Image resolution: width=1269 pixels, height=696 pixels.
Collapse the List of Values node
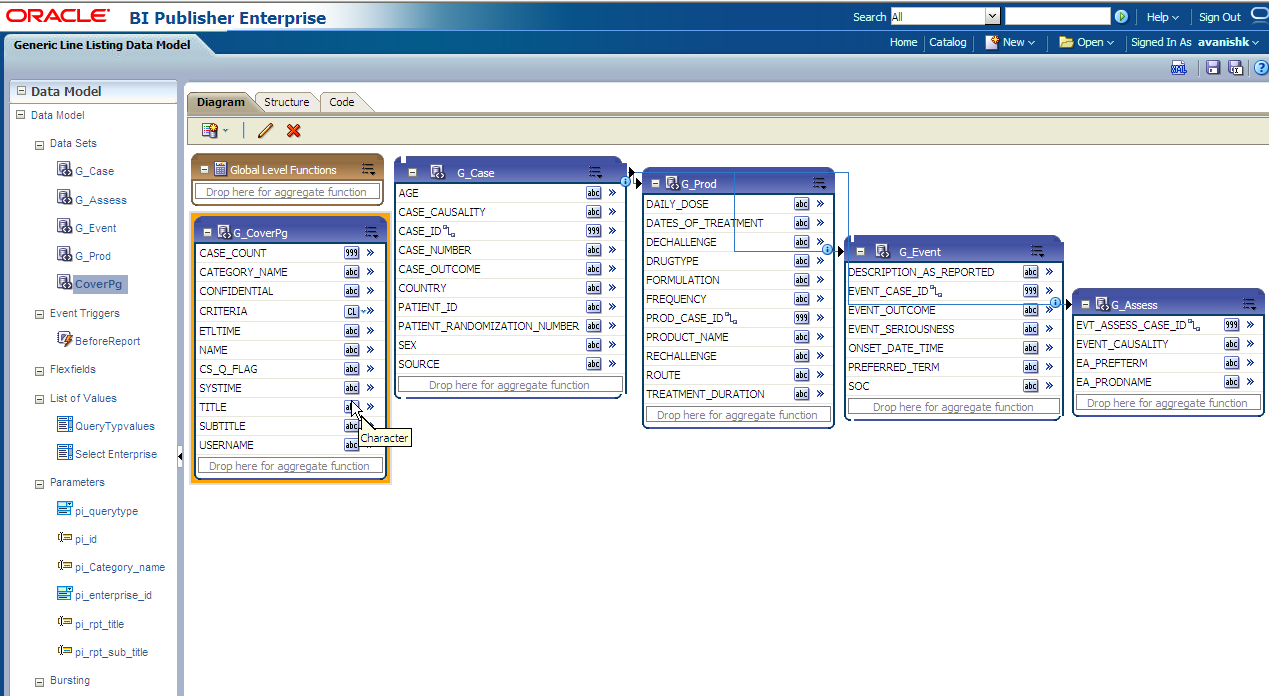[40, 399]
